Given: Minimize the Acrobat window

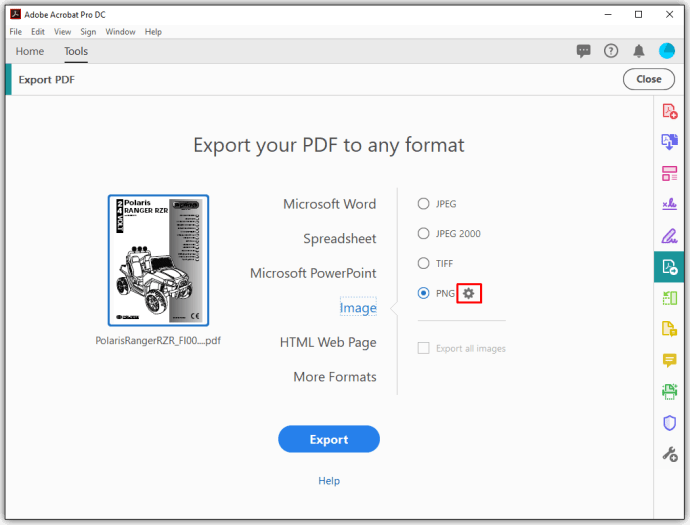Looking at the screenshot, I should pyautogui.click(x=608, y=15).
